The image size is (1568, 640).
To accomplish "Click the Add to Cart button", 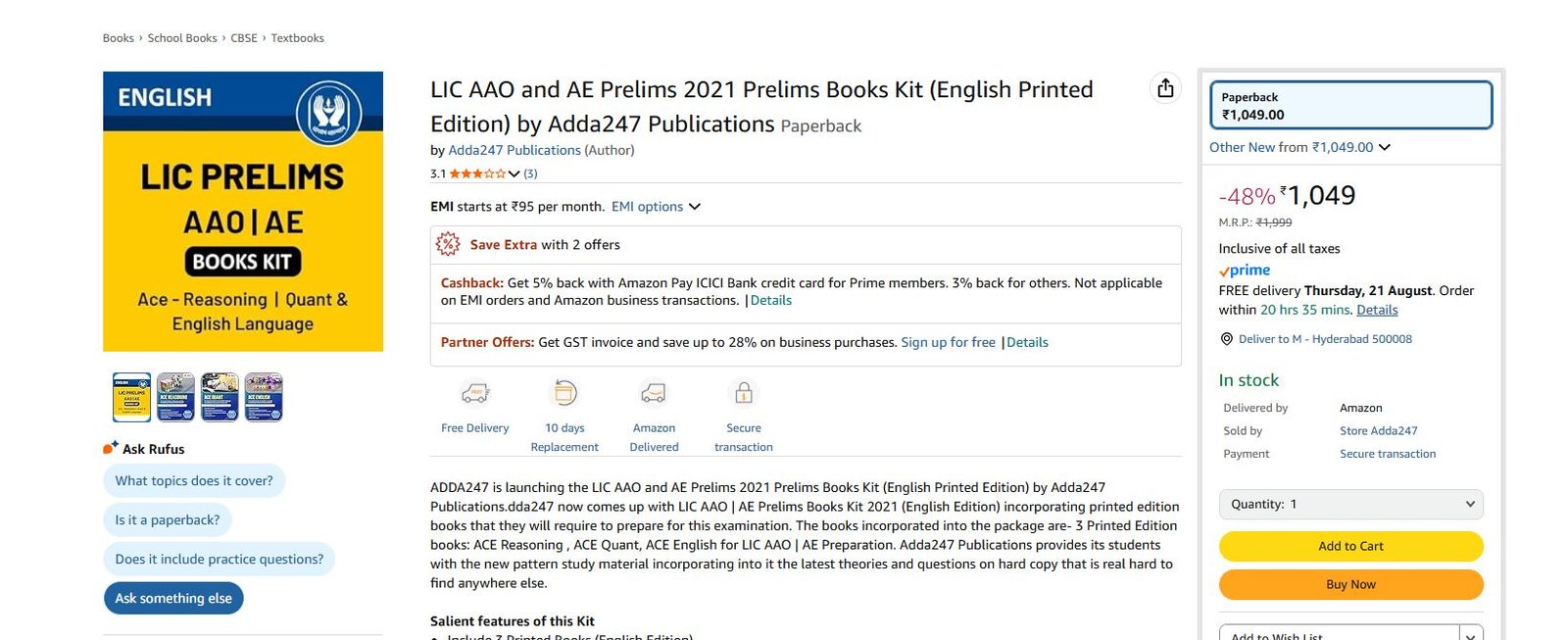I will click(1350, 546).
